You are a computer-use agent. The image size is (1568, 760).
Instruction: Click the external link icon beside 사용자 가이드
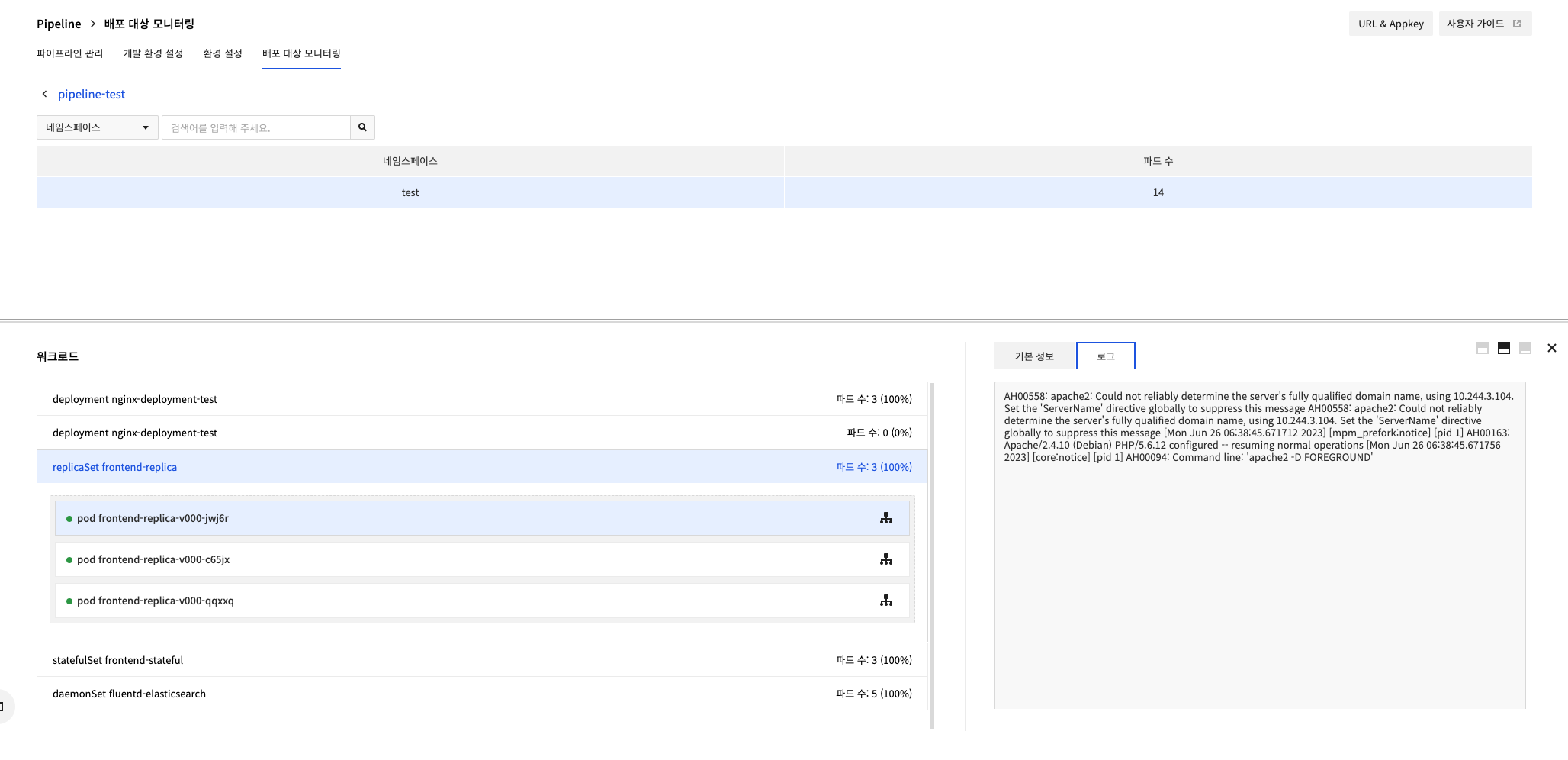coord(1517,24)
